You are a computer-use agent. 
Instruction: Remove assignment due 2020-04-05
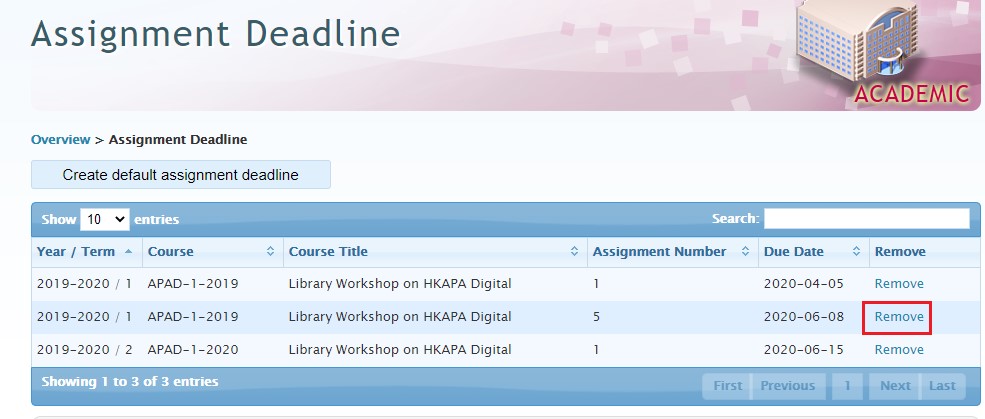tap(899, 284)
